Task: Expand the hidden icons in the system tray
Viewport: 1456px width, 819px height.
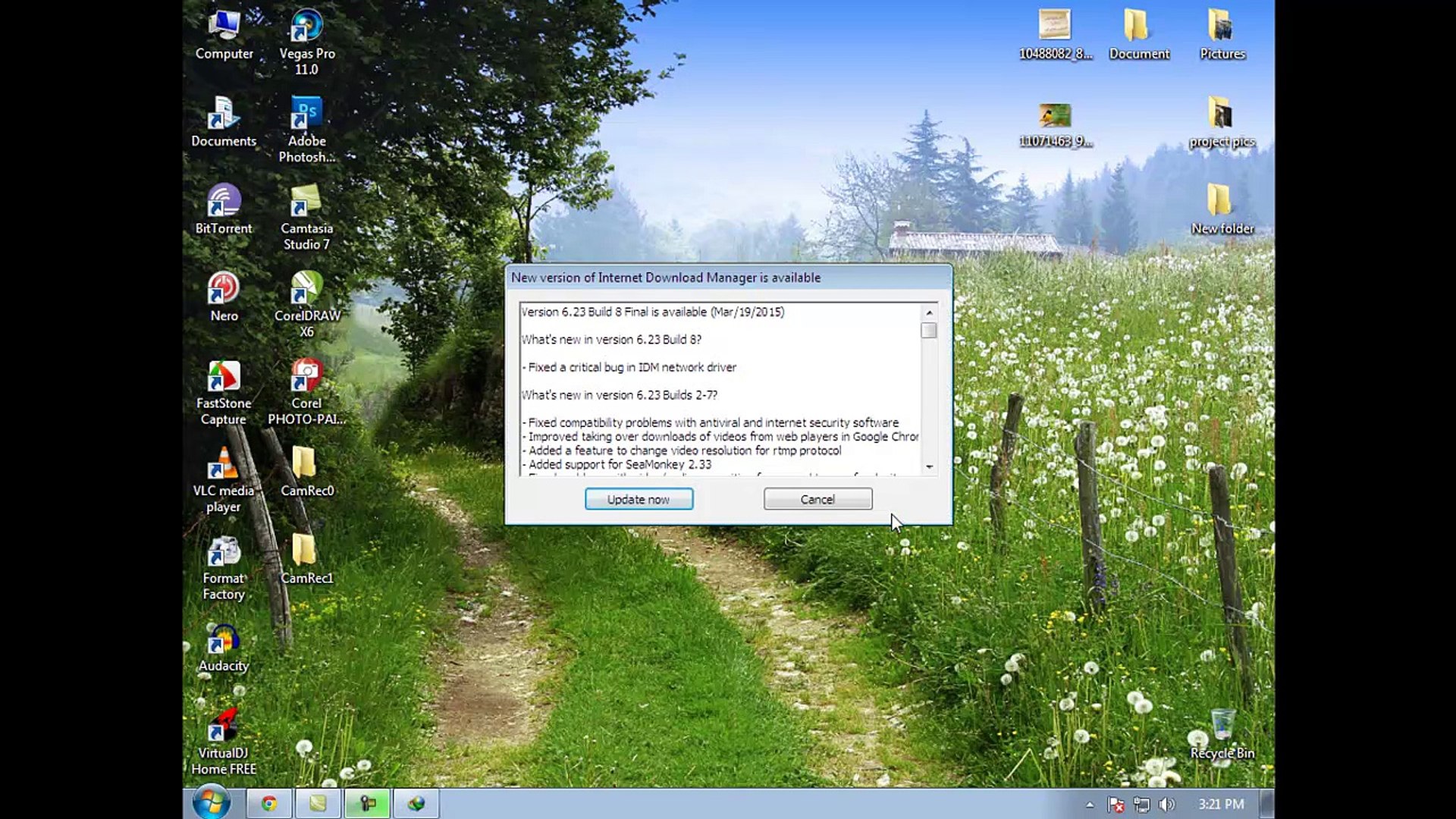Action: [x=1090, y=803]
